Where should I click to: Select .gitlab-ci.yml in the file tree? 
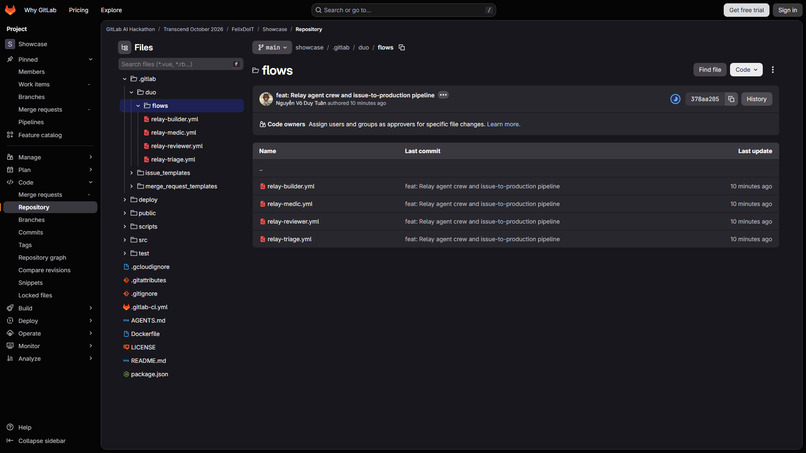[149, 307]
